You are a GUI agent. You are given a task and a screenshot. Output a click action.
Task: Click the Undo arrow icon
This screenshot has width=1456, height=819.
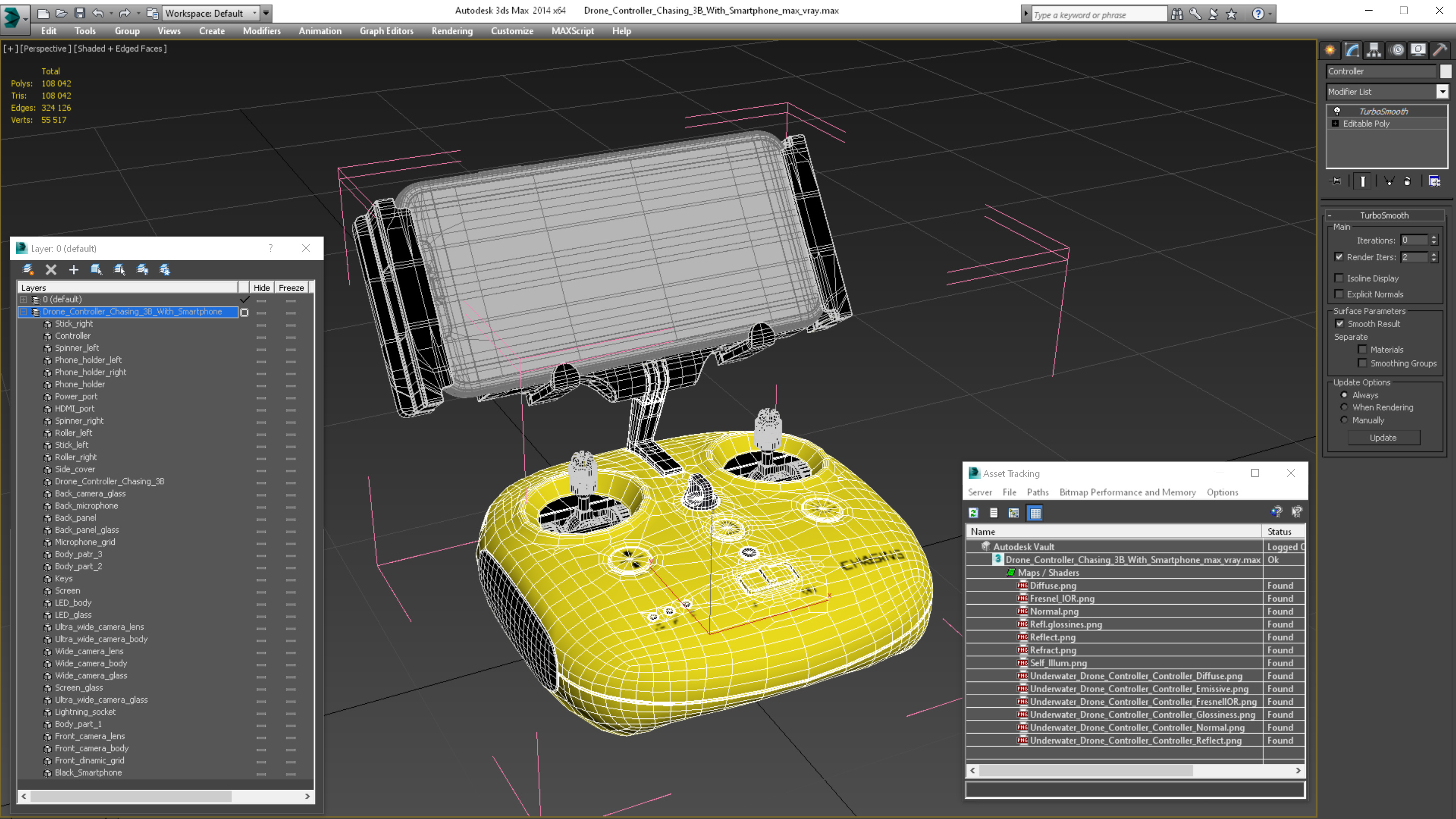click(98, 13)
